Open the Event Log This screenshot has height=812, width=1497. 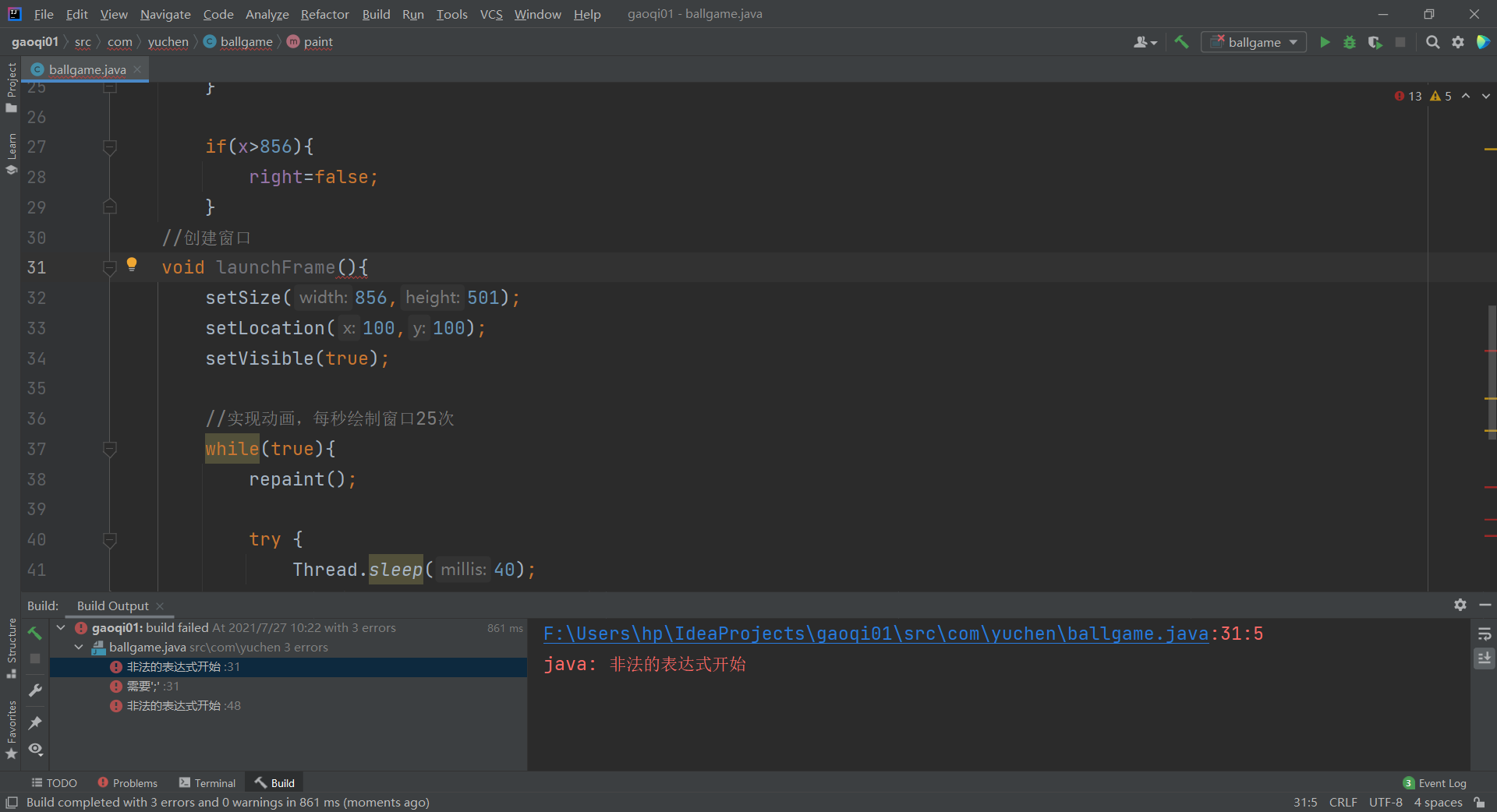pyautogui.click(x=1435, y=782)
